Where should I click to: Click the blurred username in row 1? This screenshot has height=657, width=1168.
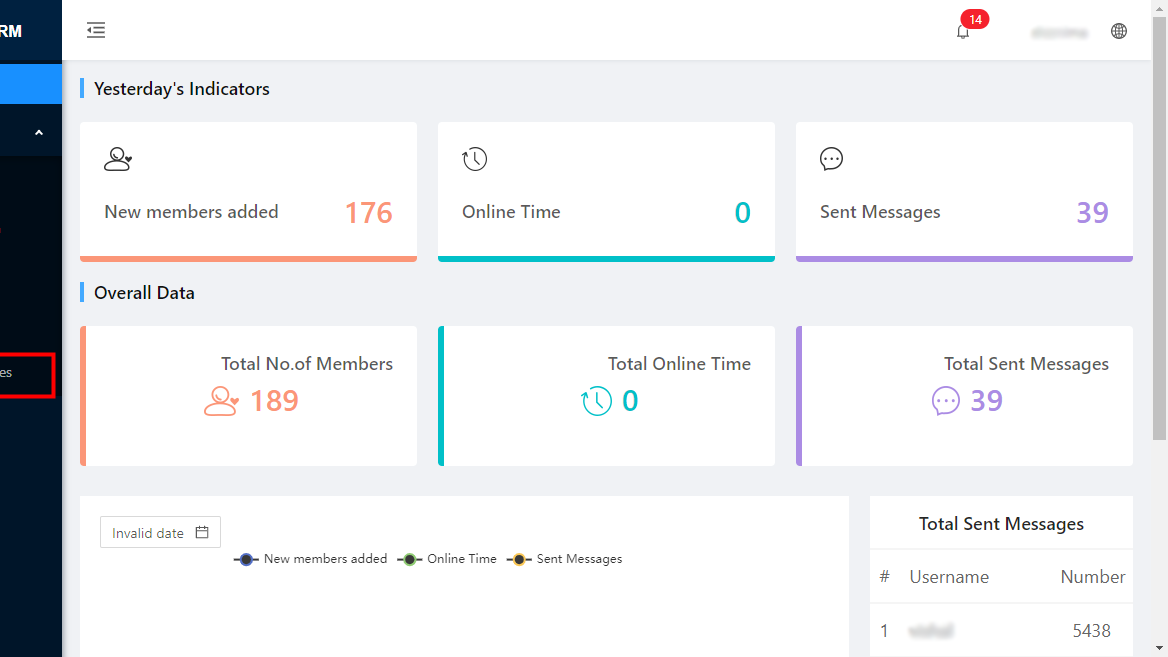pyautogui.click(x=931, y=631)
